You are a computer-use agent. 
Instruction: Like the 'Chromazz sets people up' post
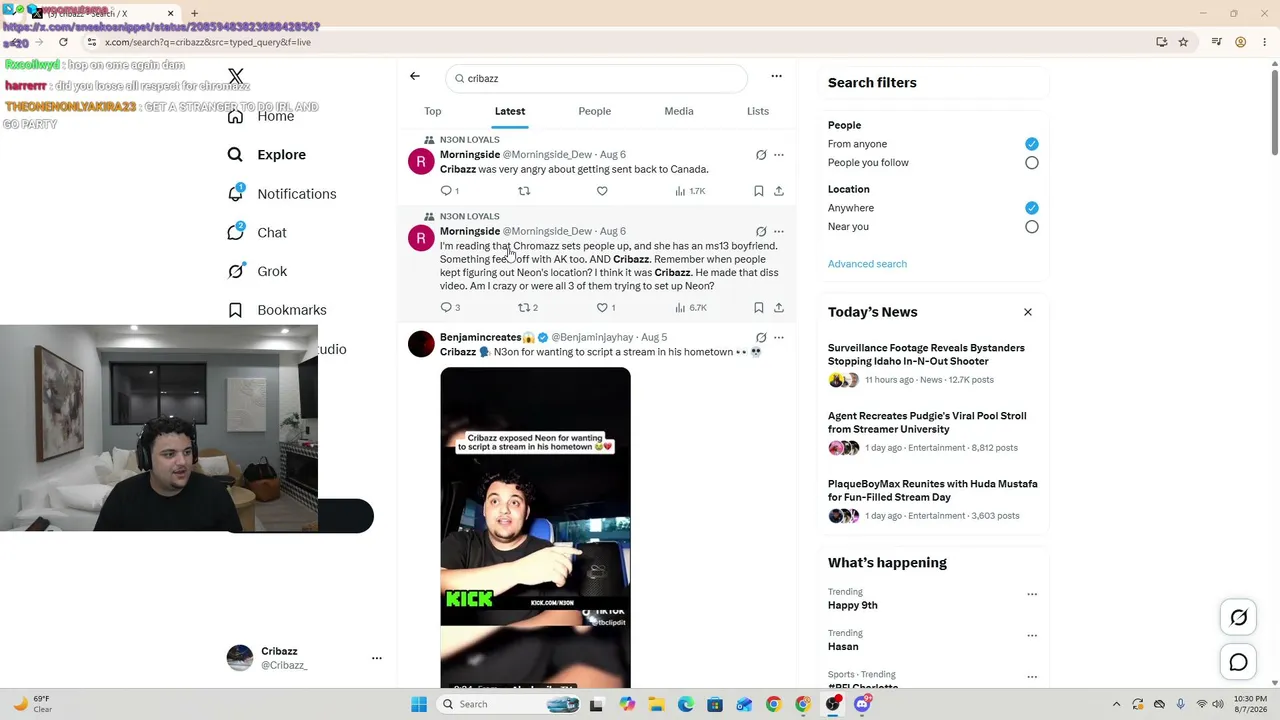[606, 308]
